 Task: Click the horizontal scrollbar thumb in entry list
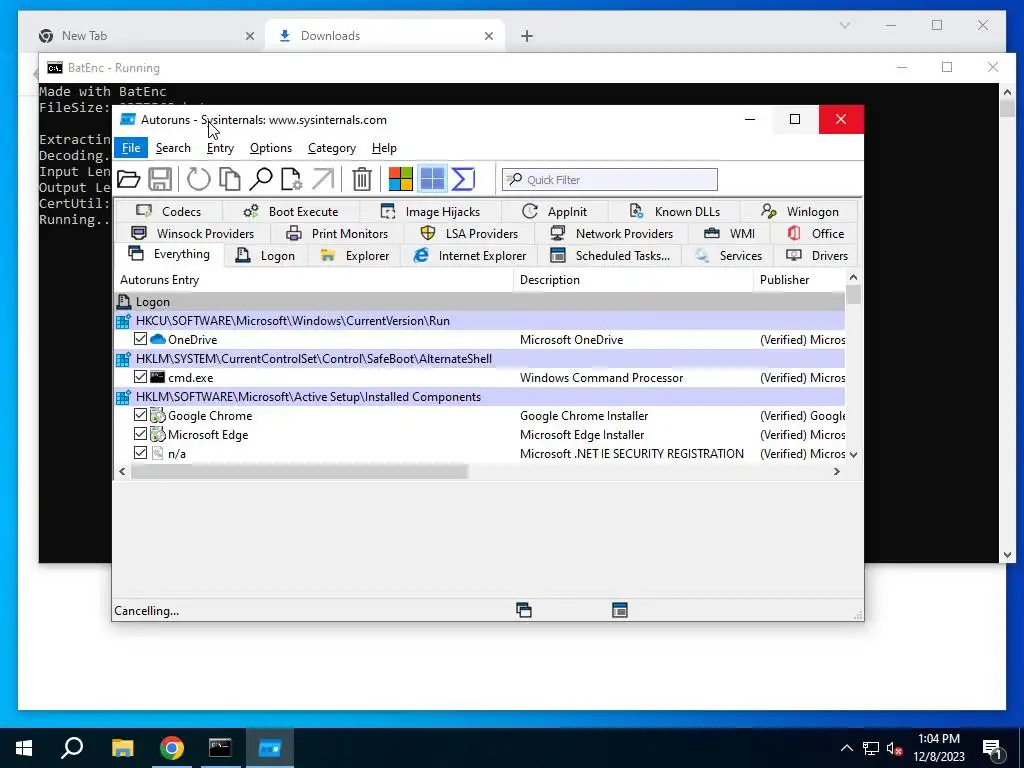pos(299,472)
